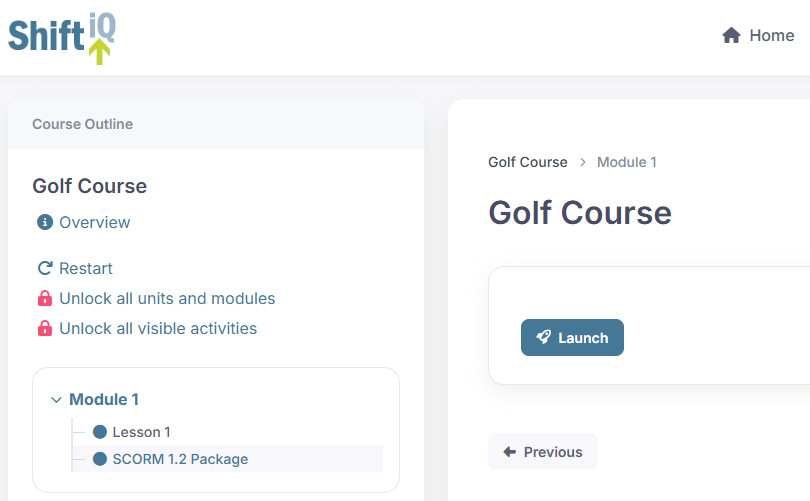
Task: Collapse the Module 1 chevron
Action: pos(56,400)
